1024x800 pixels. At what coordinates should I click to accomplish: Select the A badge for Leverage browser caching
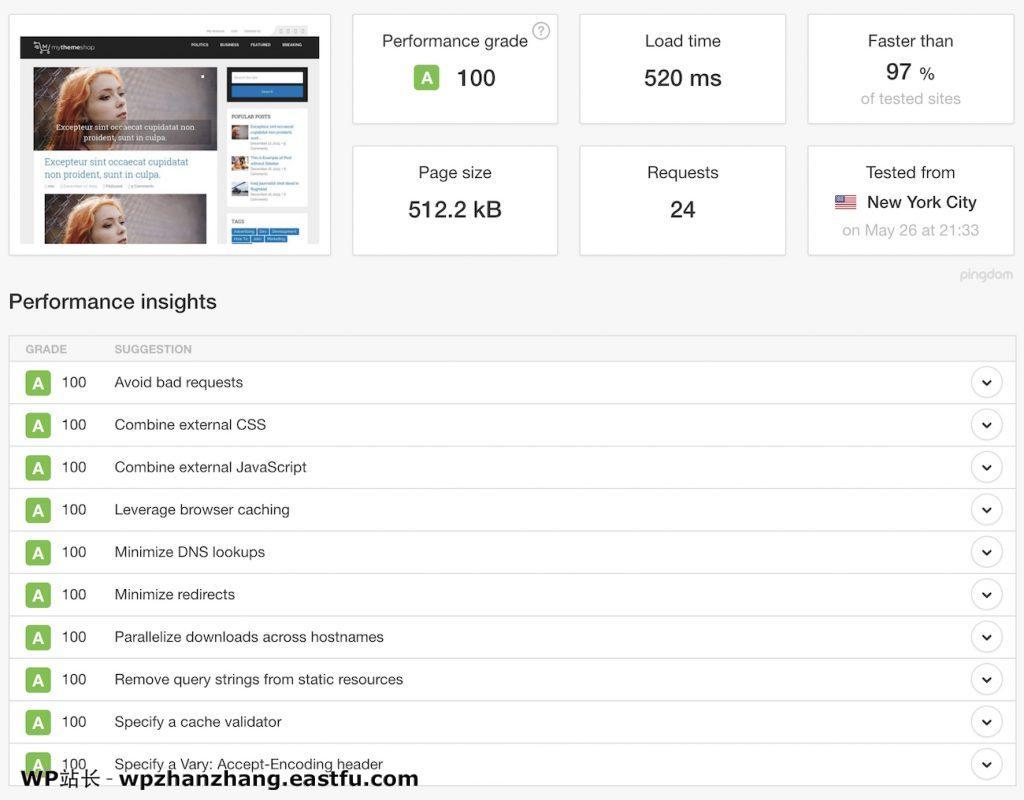coord(38,509)
